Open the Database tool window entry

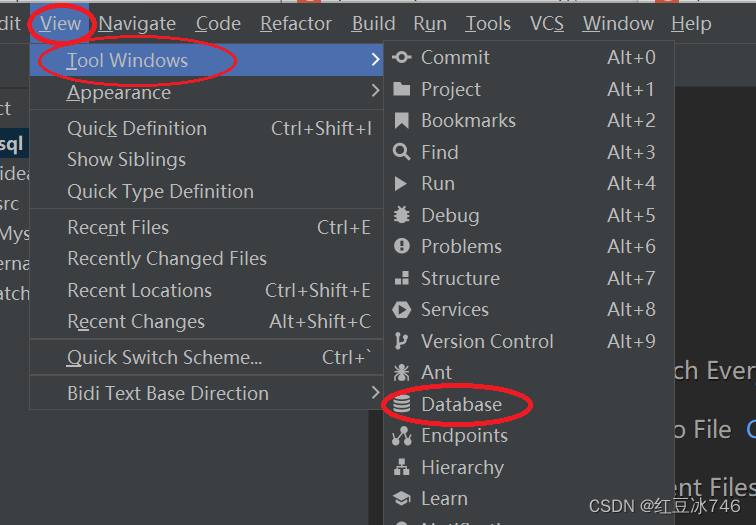[x=529, y=404]
